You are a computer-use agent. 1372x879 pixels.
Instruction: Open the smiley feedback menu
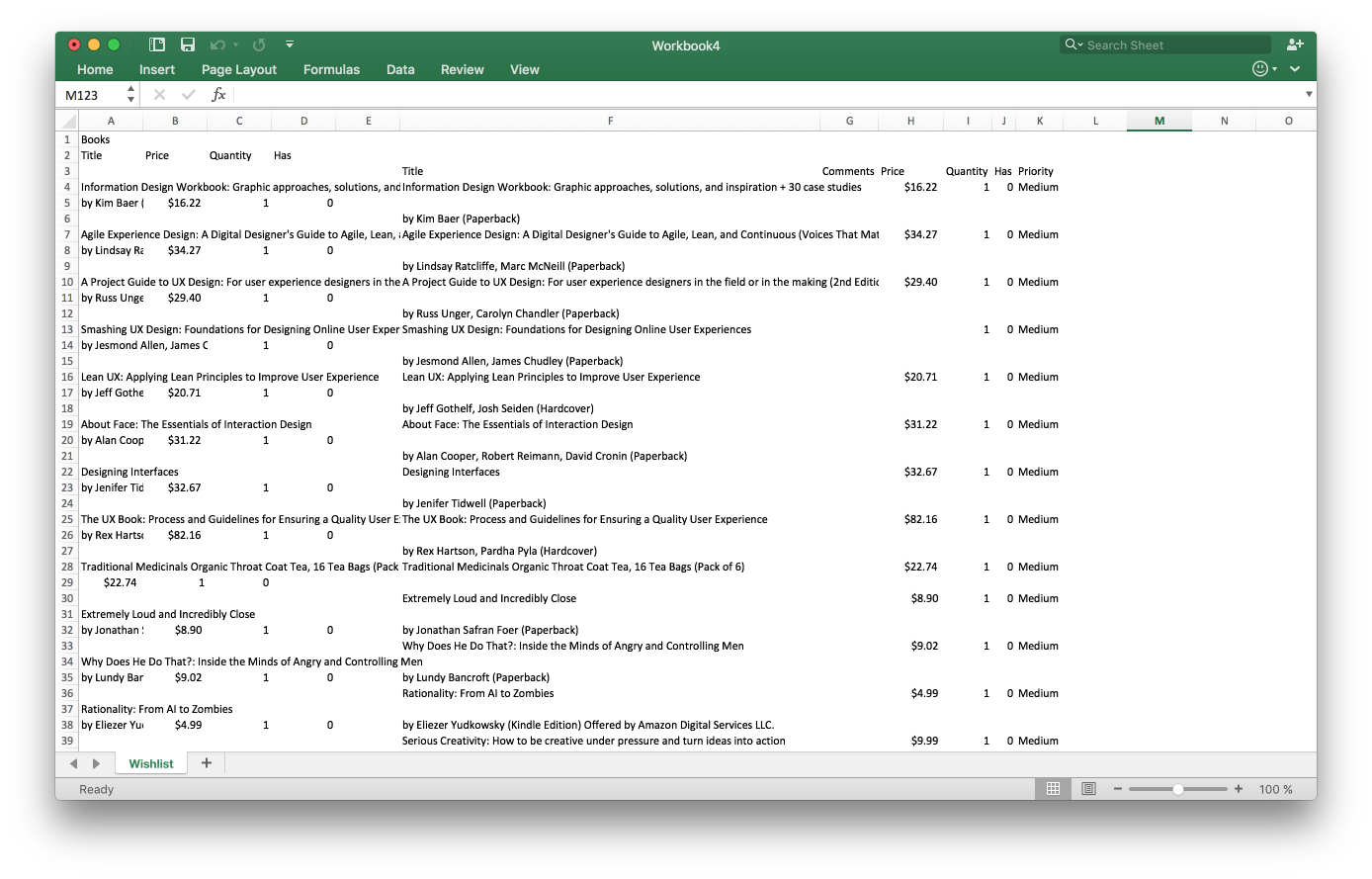(x=1264, y=68)
